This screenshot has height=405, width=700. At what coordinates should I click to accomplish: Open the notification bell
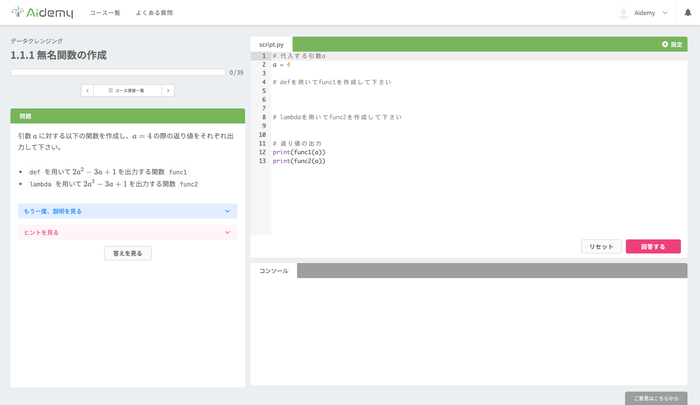[688, 13]
